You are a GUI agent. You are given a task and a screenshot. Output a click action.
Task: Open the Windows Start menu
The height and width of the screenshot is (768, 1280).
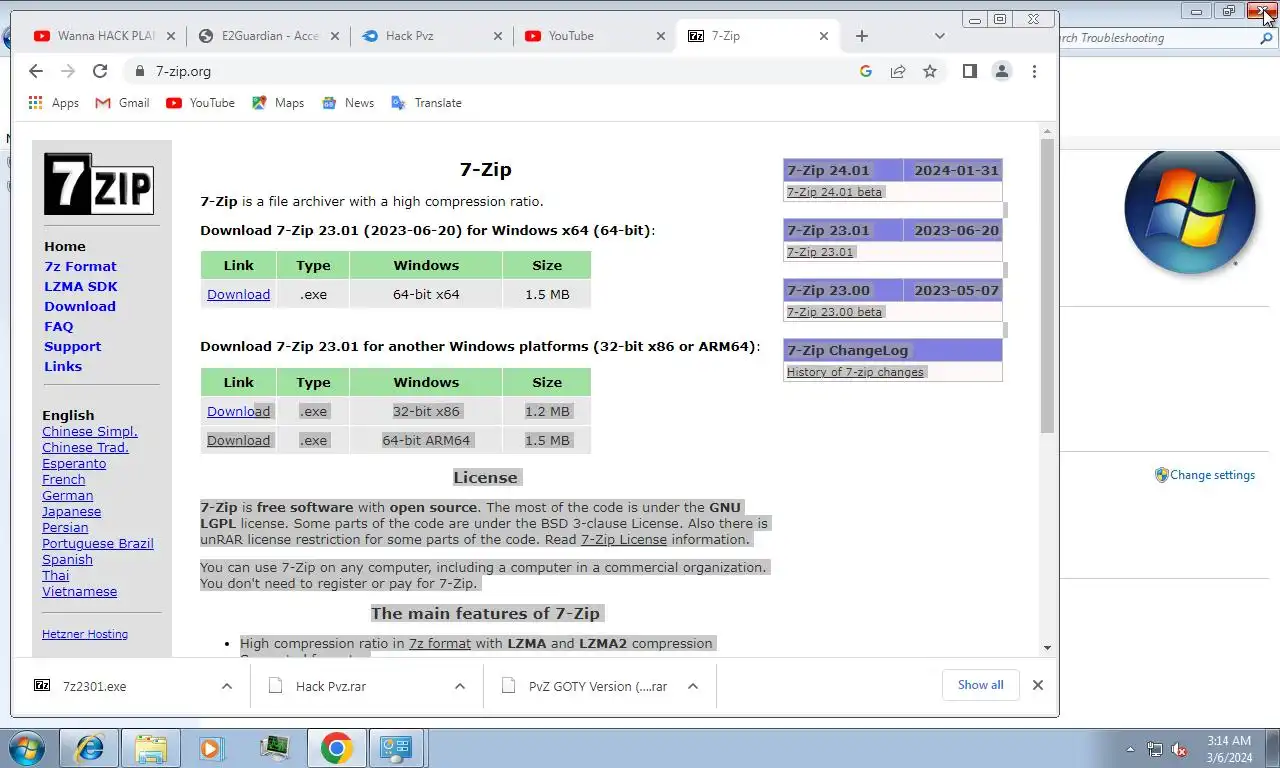[x=25, y=748]
